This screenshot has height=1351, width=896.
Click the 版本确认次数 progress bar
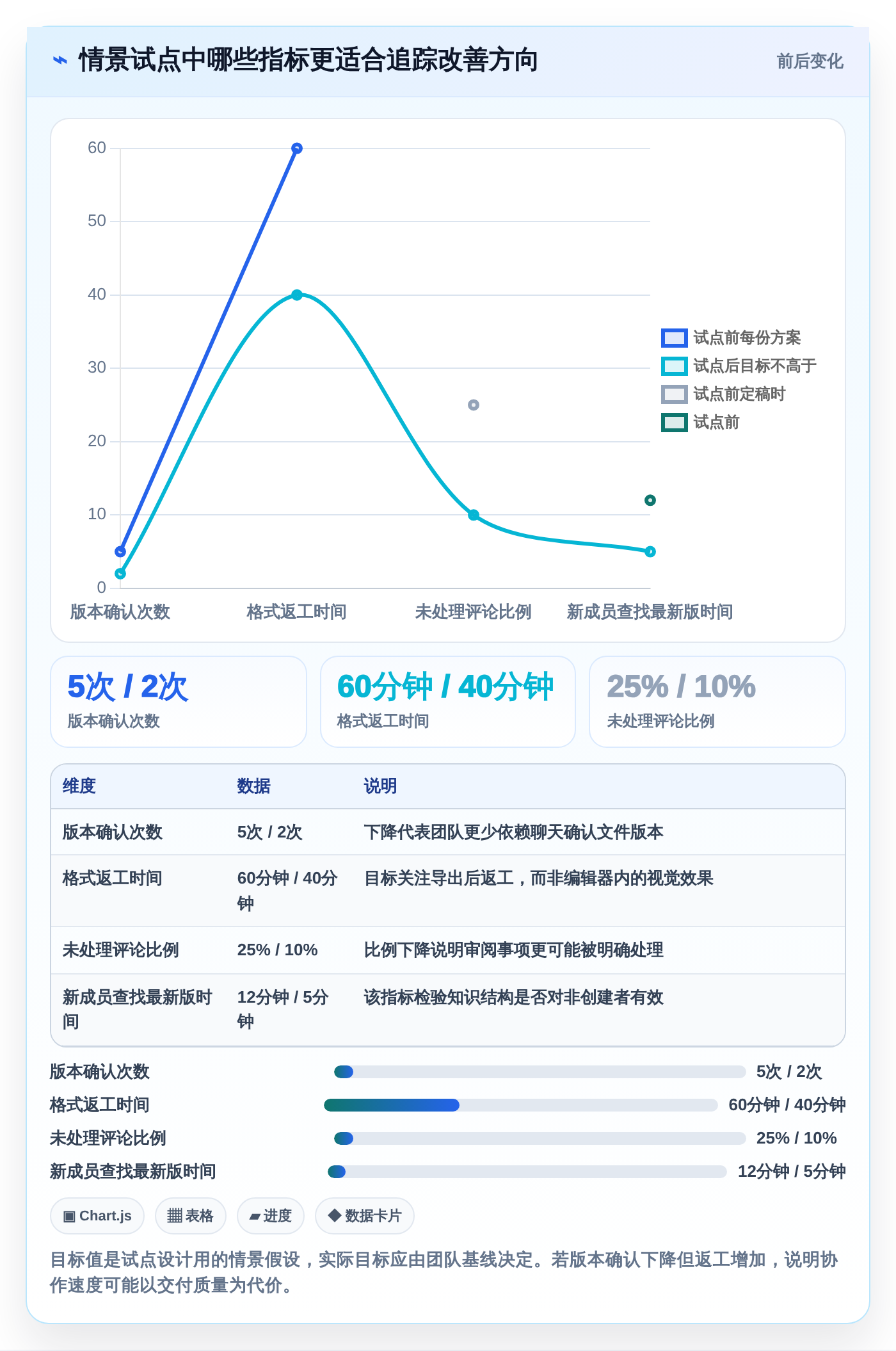[540, 1072]
